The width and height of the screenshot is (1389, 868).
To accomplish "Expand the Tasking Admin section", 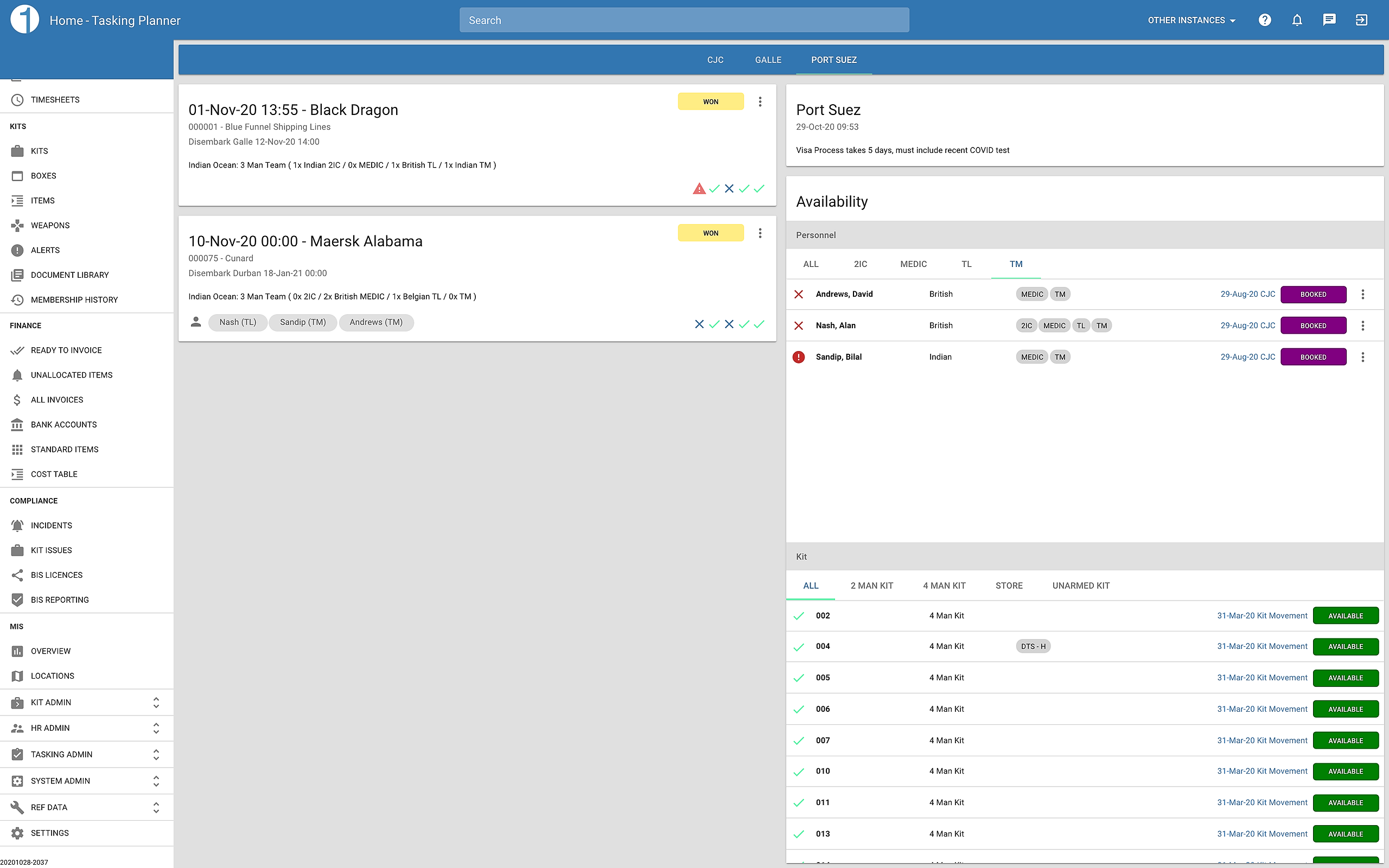I will tap(87, 754).
